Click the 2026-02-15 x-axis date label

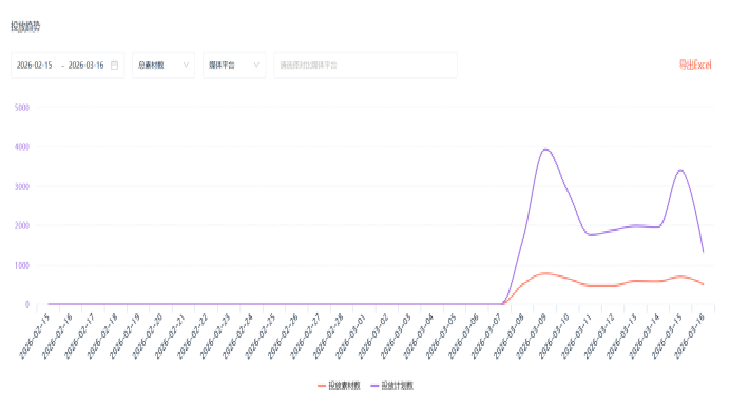click(34, 328)
